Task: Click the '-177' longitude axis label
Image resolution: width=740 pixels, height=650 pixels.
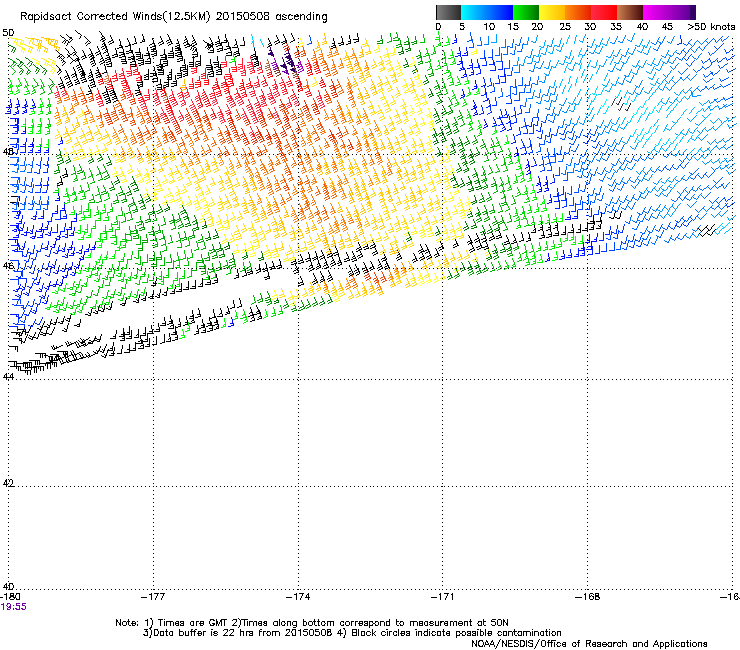Action: coord(153,597)
